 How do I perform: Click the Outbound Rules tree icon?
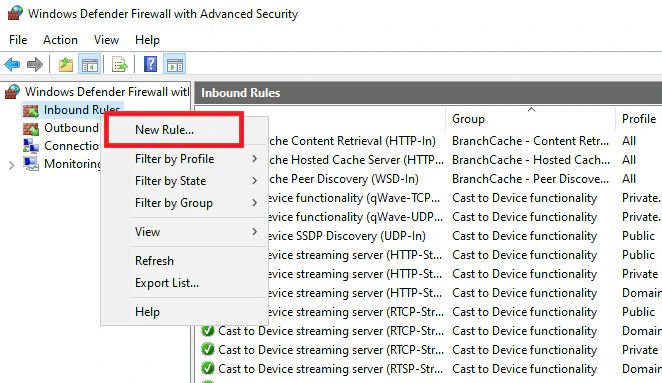[31, 128]
